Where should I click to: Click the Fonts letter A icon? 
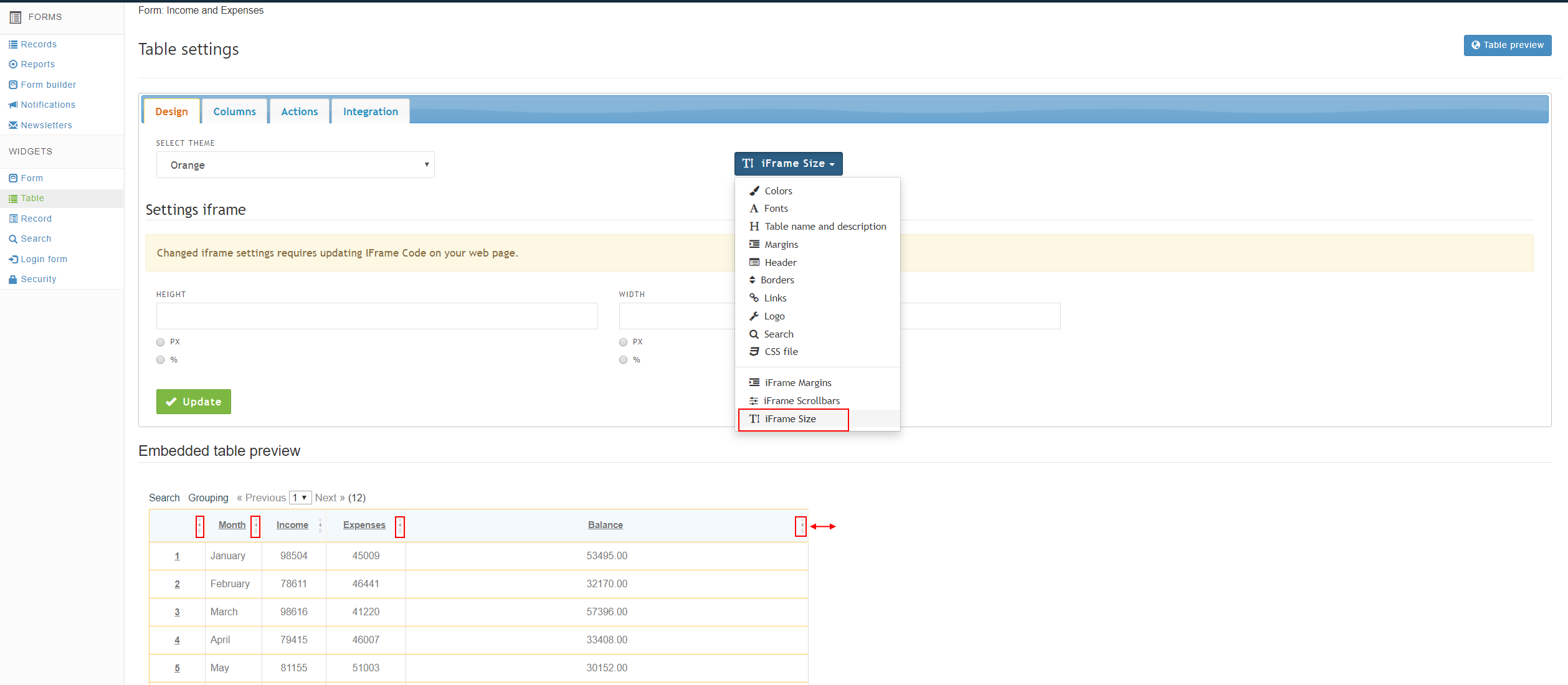click(x=754, y=209)
